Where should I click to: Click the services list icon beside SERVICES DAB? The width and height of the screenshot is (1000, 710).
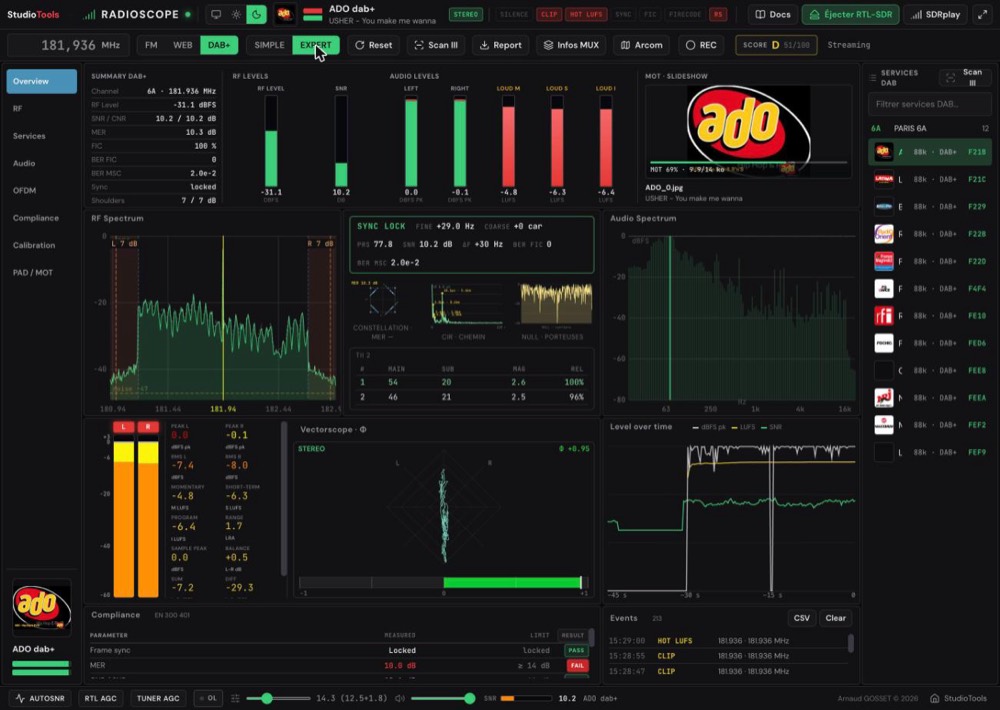tap(872, 78)
